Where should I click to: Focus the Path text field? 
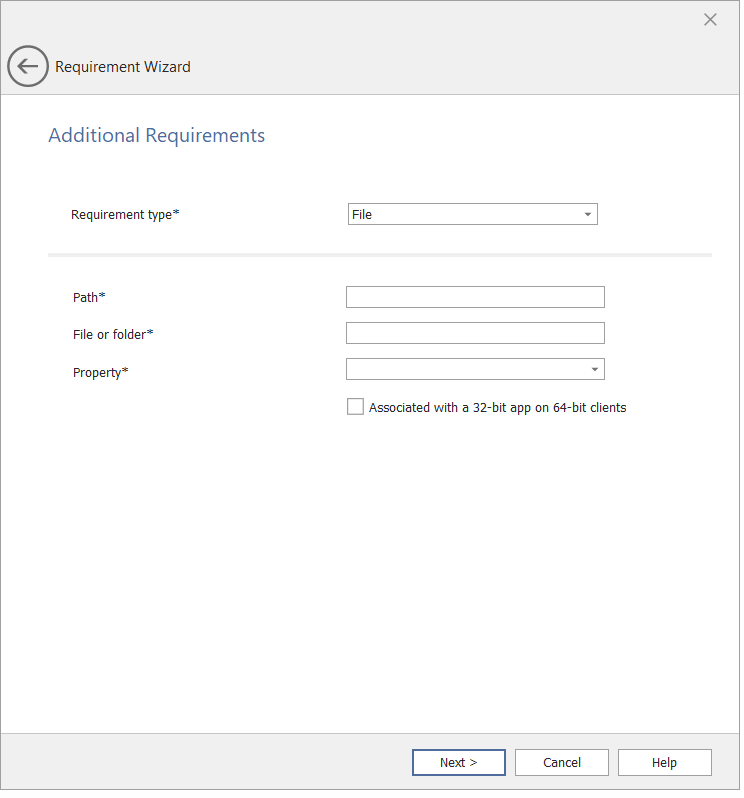point(475,297)
